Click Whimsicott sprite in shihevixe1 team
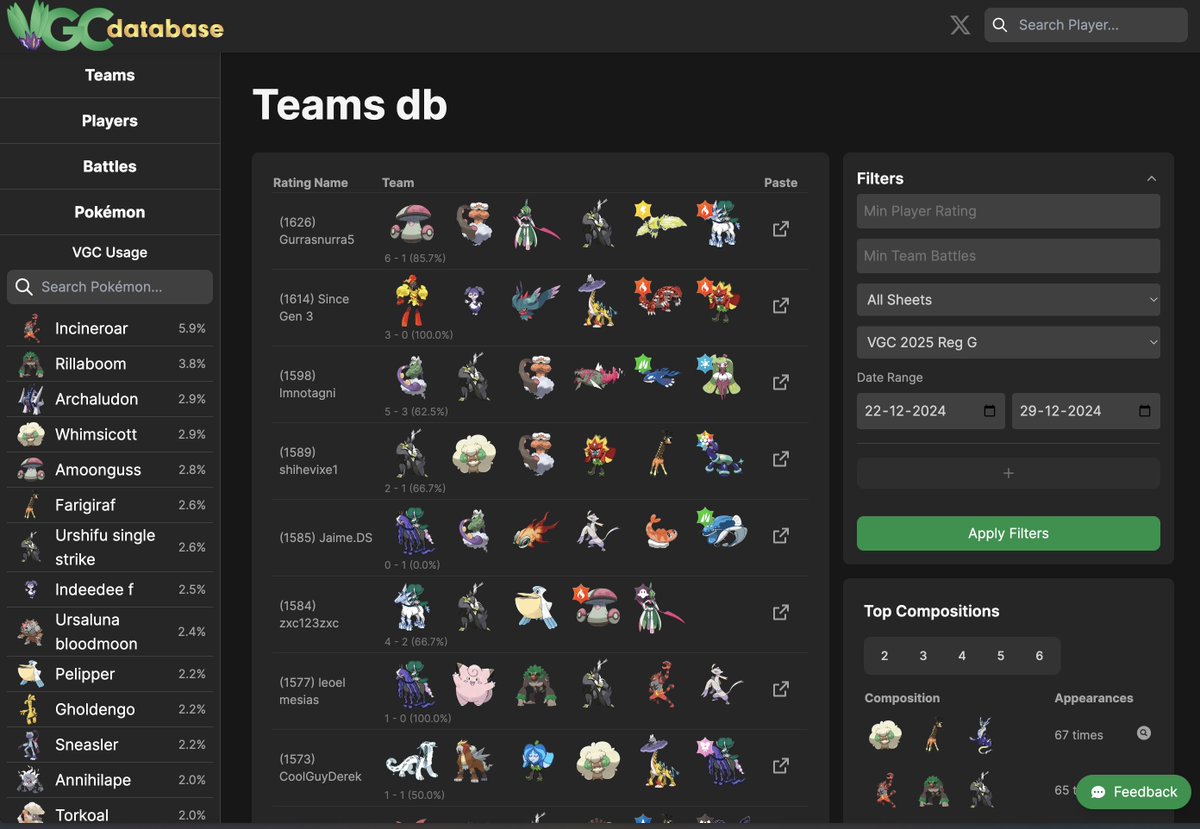 [x=474, y=455]
